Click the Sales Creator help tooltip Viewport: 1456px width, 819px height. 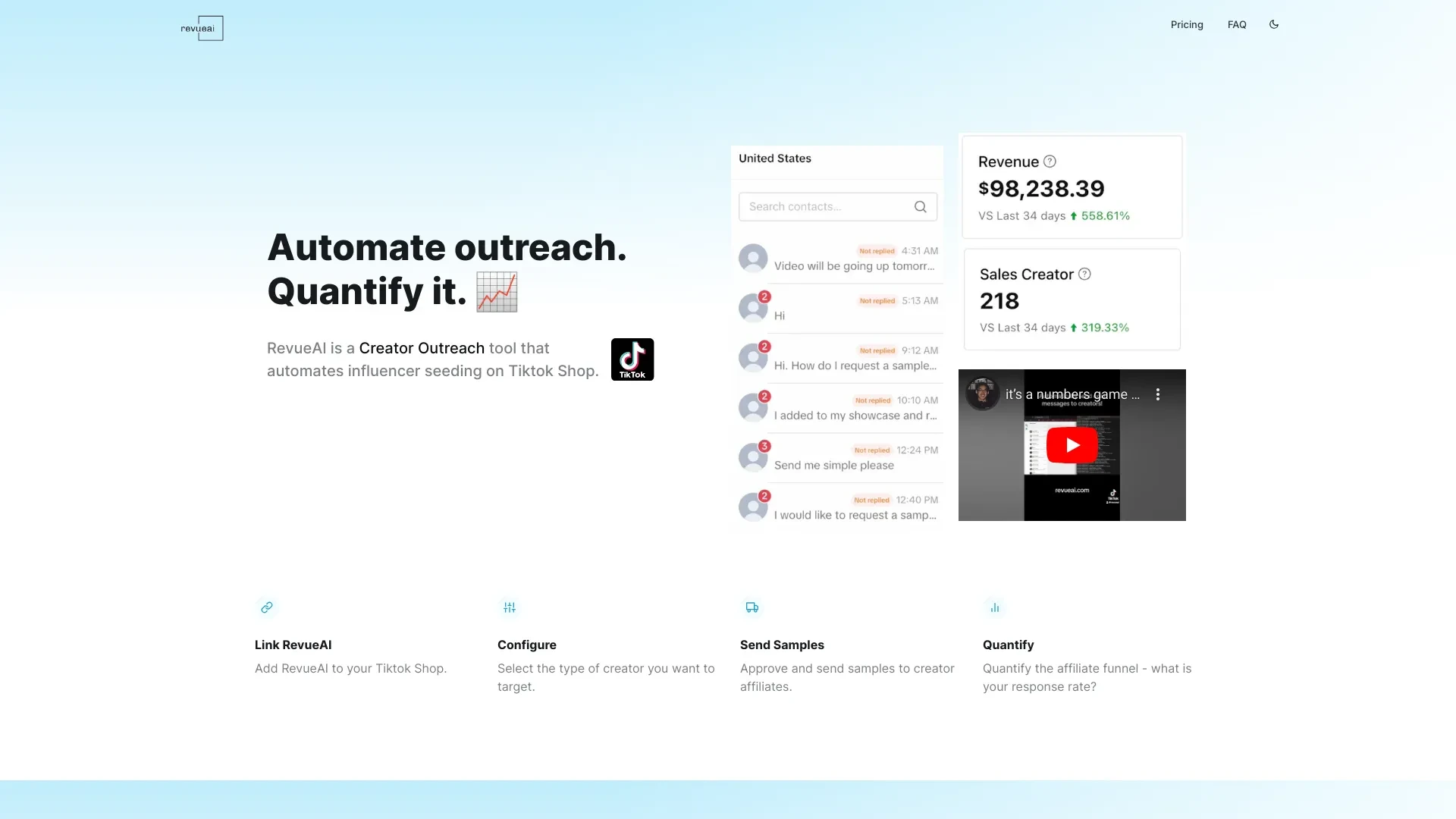click(x=1085, y=273)
